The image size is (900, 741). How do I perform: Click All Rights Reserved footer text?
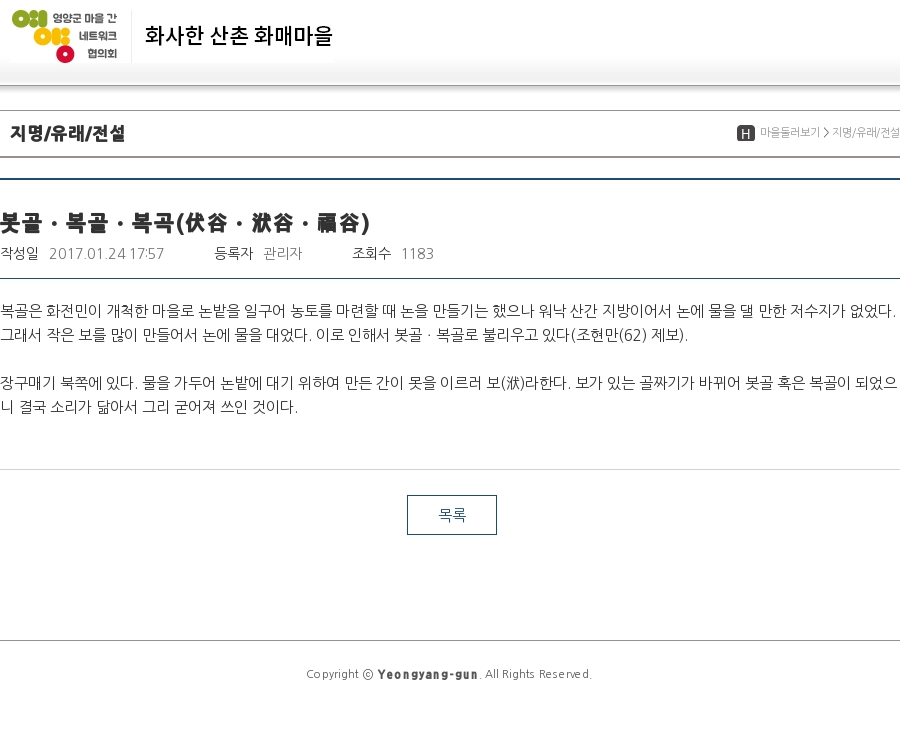[x=538, y=674]
